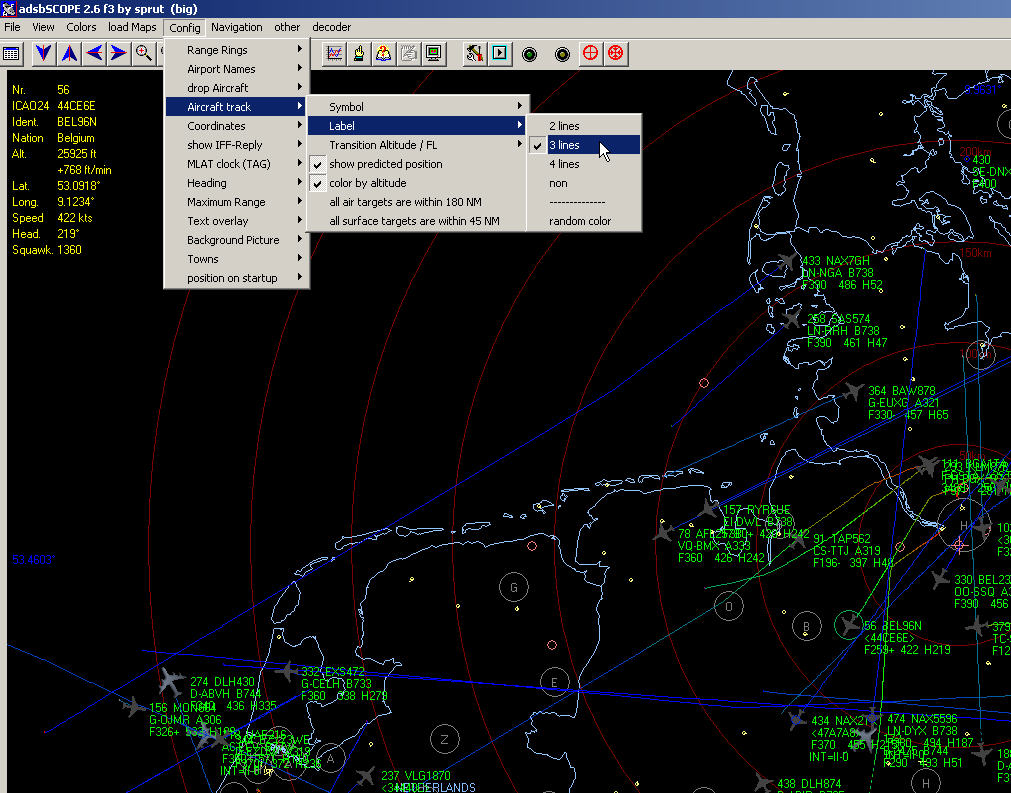Click aircraft symbol of SAS574
Screen dimensions: 1011x793
[792, 318]
